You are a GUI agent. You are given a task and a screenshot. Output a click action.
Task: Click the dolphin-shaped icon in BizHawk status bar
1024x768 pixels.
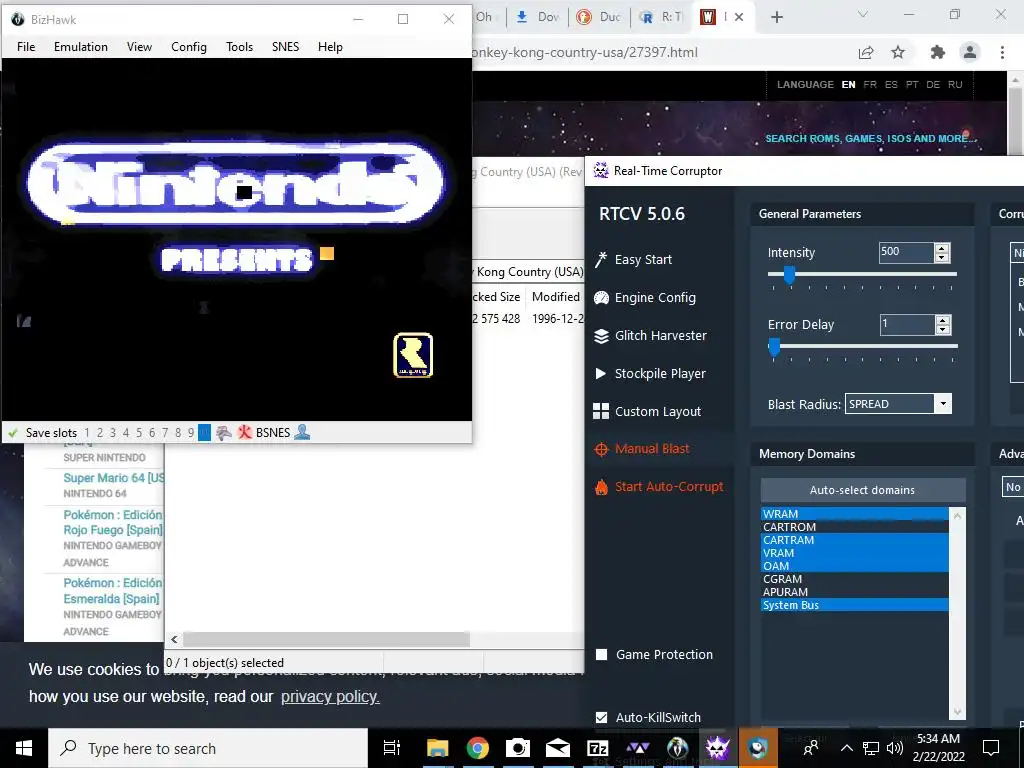pos(224,432)
